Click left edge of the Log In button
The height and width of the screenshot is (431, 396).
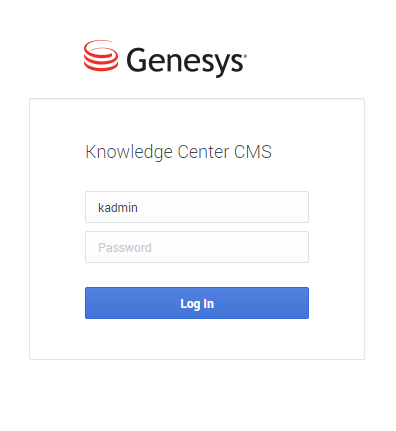coord(90,303)
